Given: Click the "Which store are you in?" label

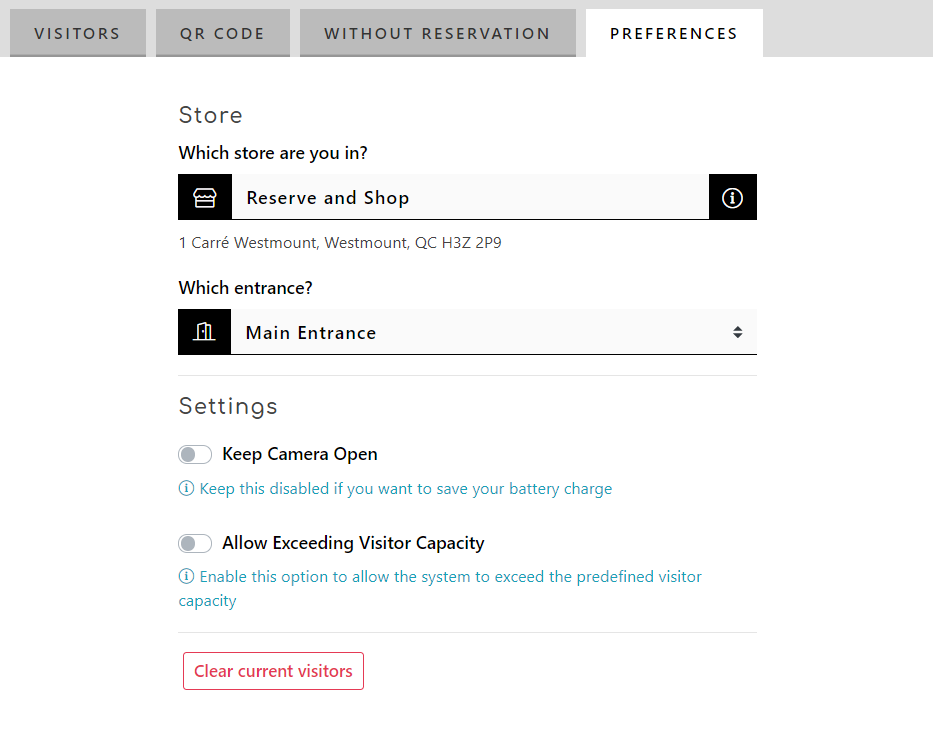Looking at the screenshot, I should click(273, 153).
